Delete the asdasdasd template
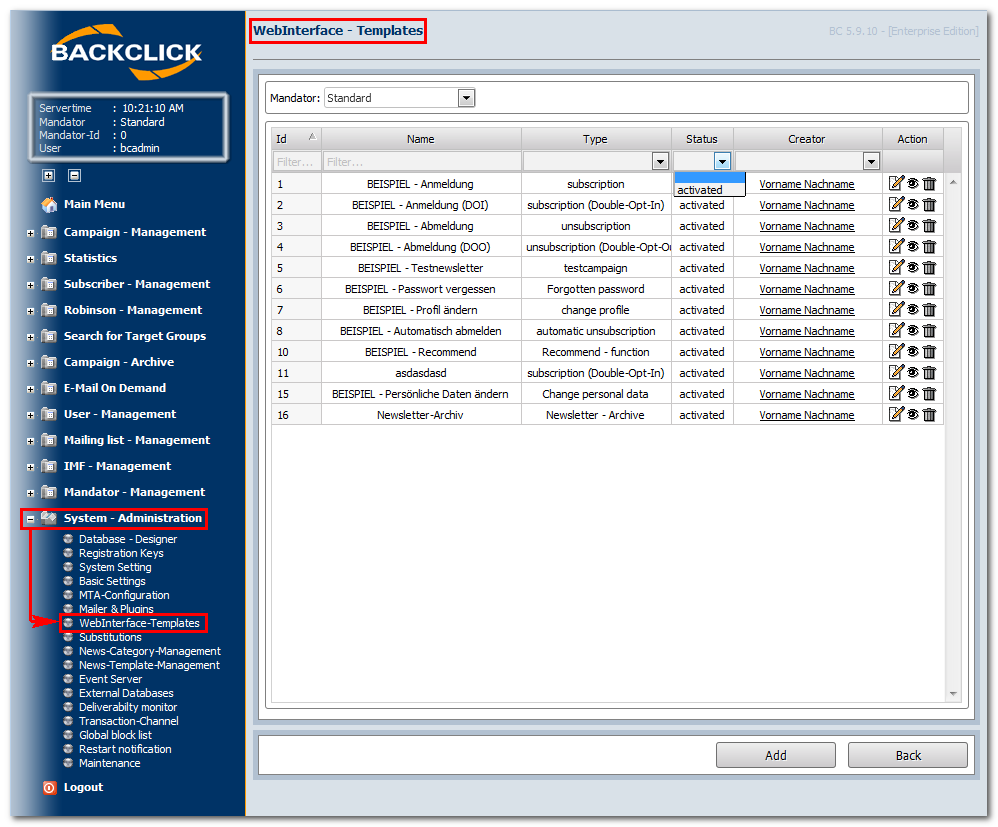 tap(929, 372)
